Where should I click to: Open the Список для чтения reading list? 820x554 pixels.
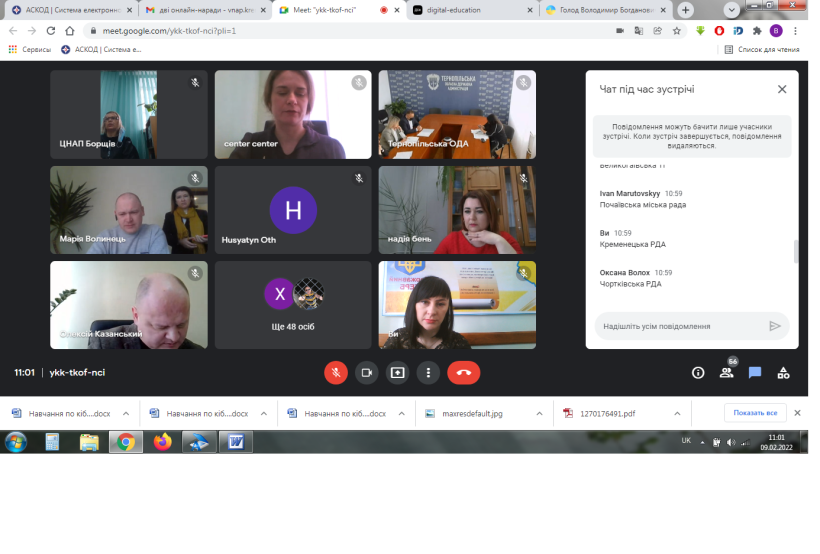coord(762,50)
